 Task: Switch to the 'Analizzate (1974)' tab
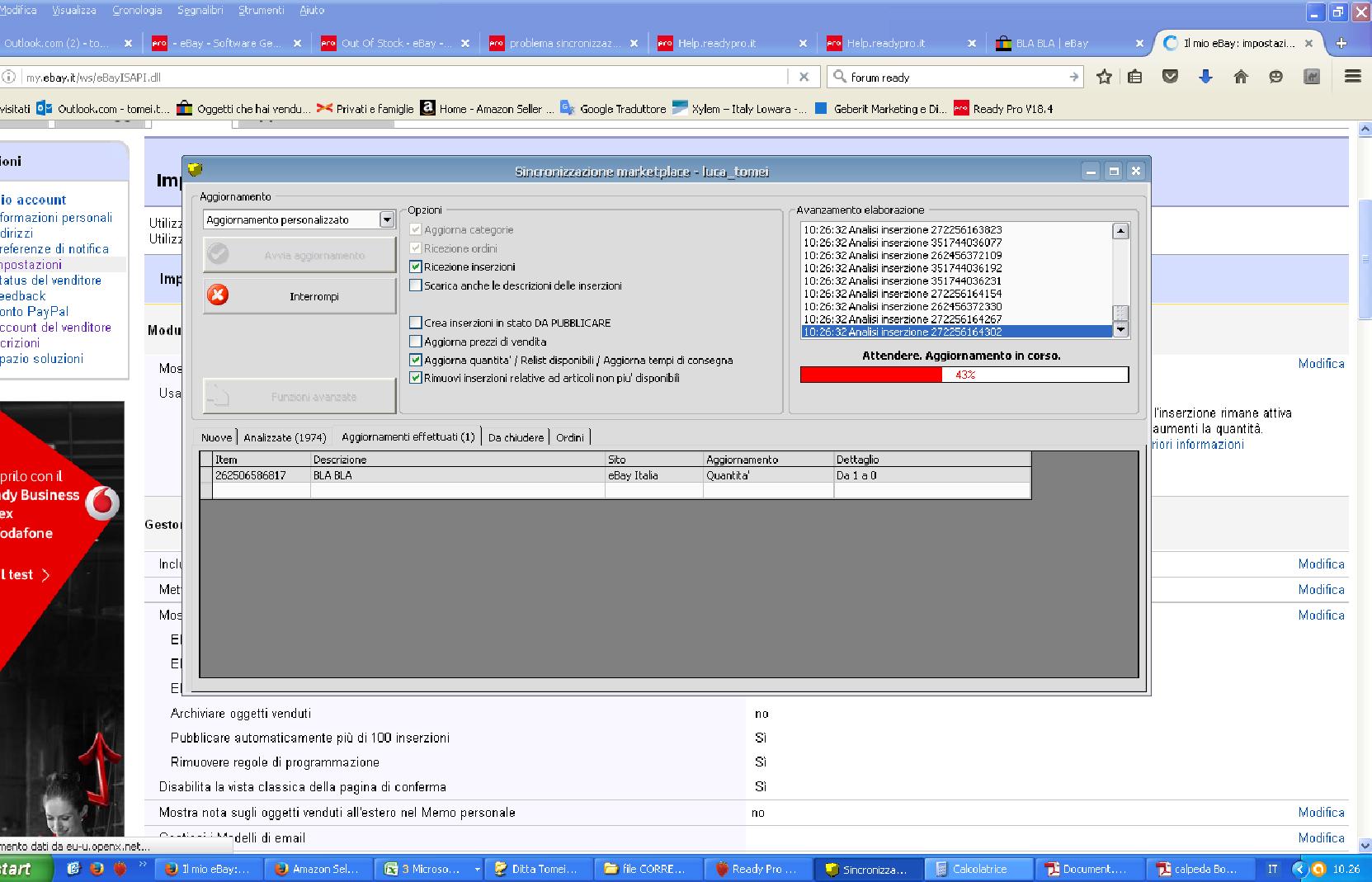[285, 437]
